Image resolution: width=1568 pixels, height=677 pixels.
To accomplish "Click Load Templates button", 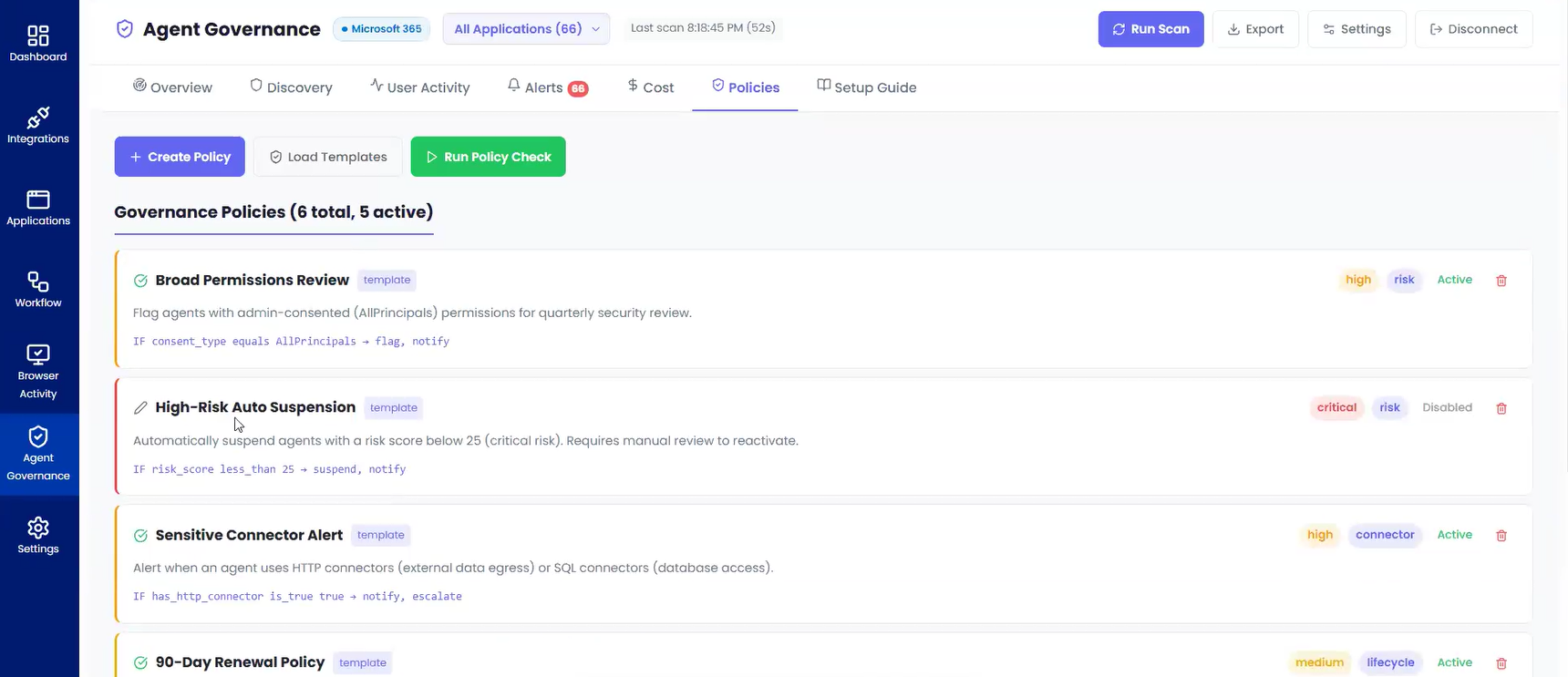I will (x=328, y=157).
